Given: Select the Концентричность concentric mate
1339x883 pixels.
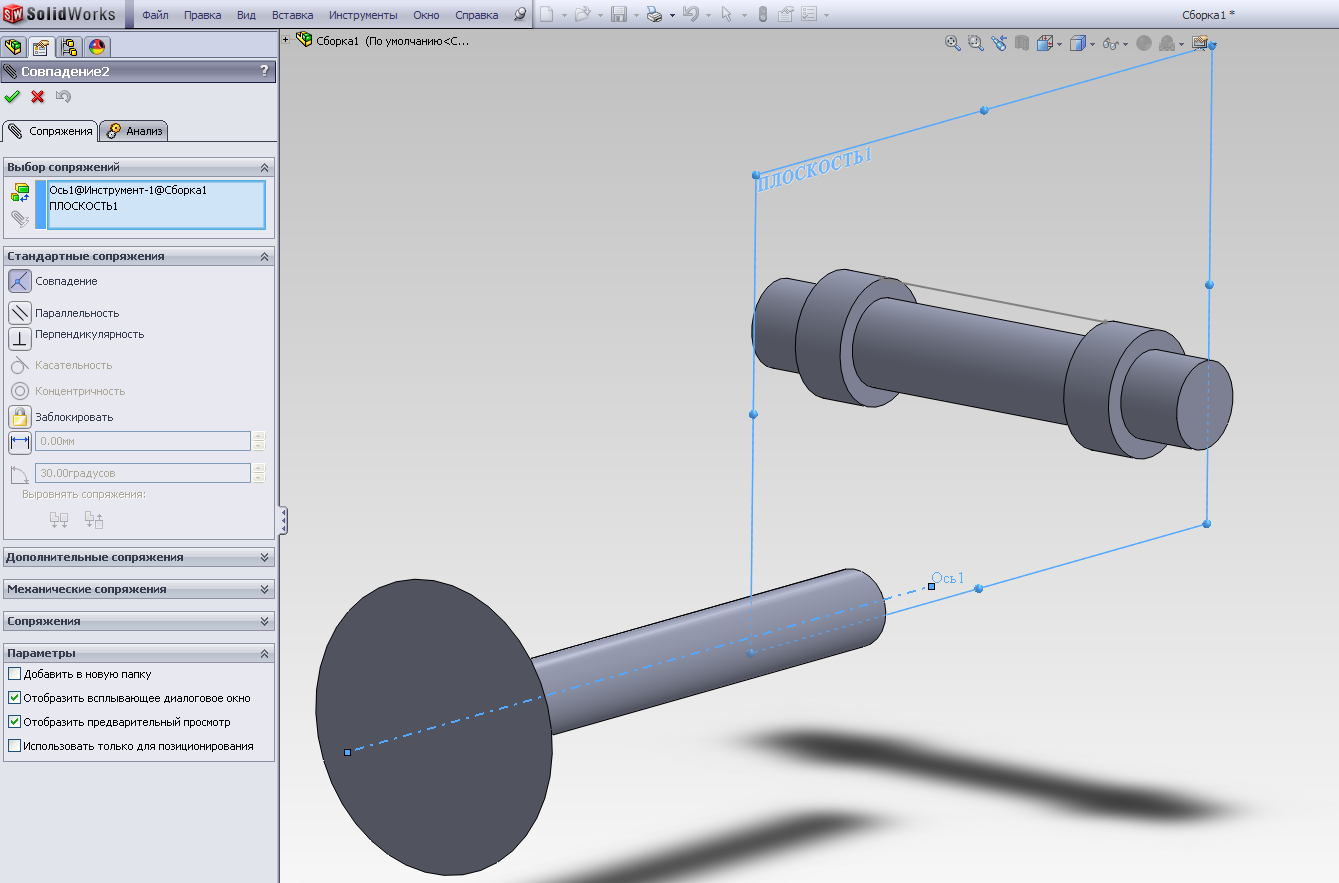Looking at the screenshot, I should [x=20, y=391].
